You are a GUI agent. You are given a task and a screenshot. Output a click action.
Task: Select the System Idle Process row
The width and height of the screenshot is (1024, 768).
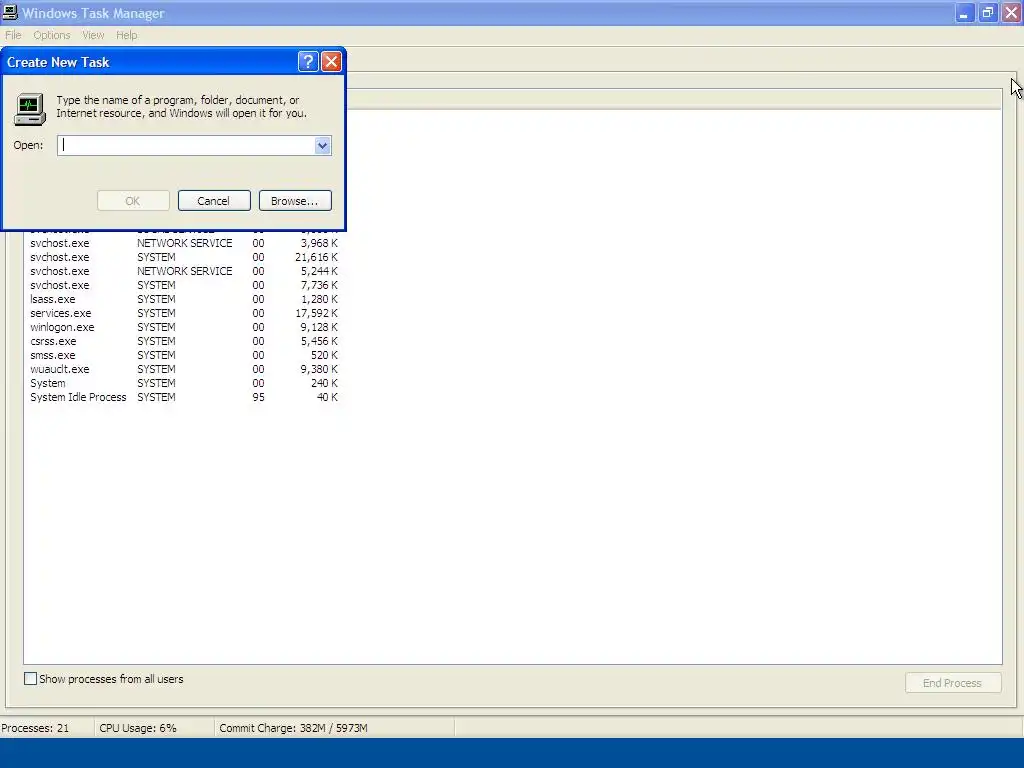(x=184, y=397)
